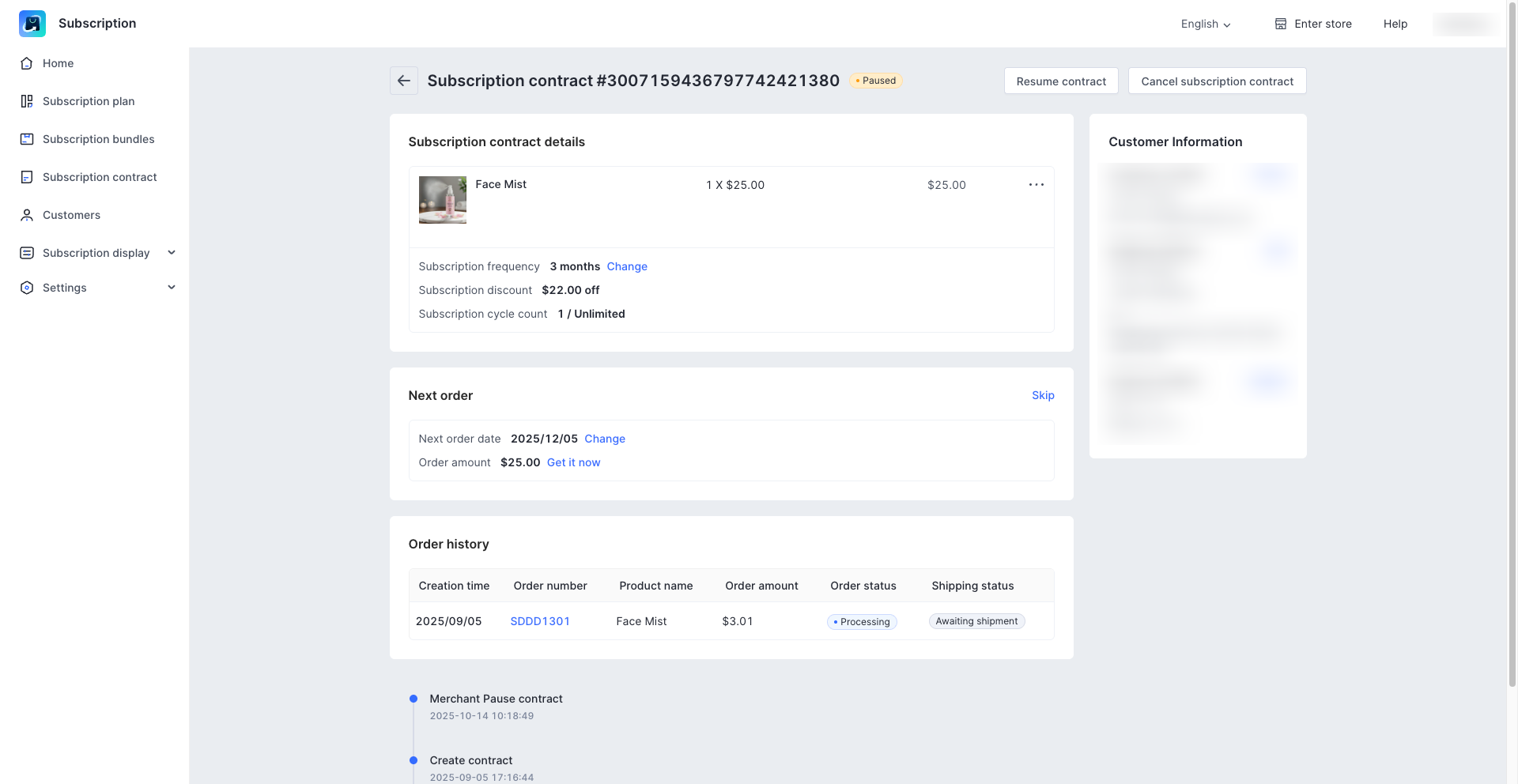The image size is (1518, 784).
Task: Click the Subscription bundles sidebar icon
Action: point(27,139)
